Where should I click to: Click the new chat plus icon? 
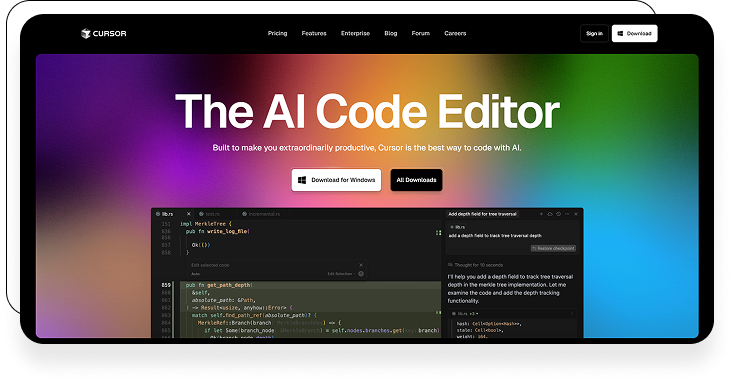[x=542, y=214]
